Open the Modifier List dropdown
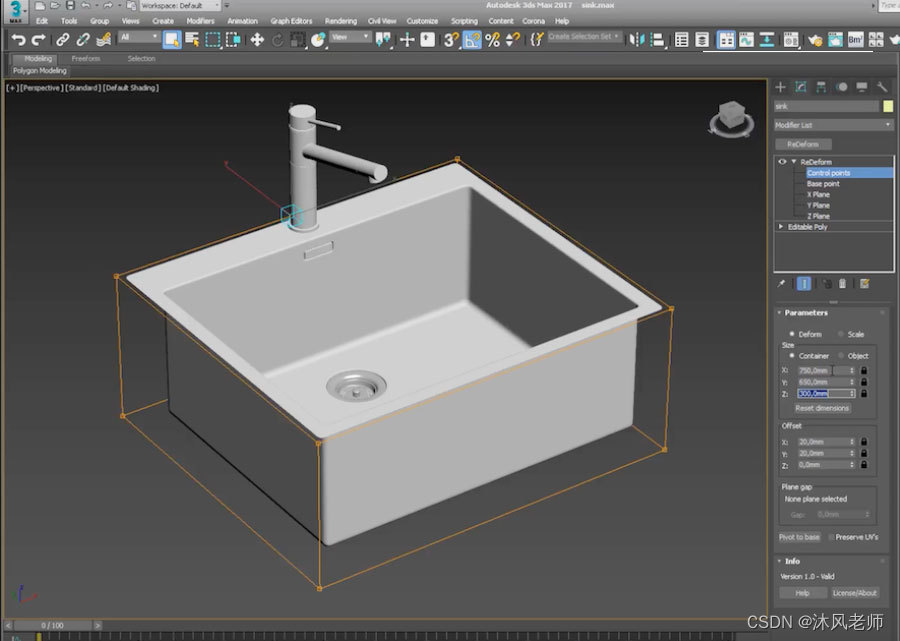 coord(833,124)
